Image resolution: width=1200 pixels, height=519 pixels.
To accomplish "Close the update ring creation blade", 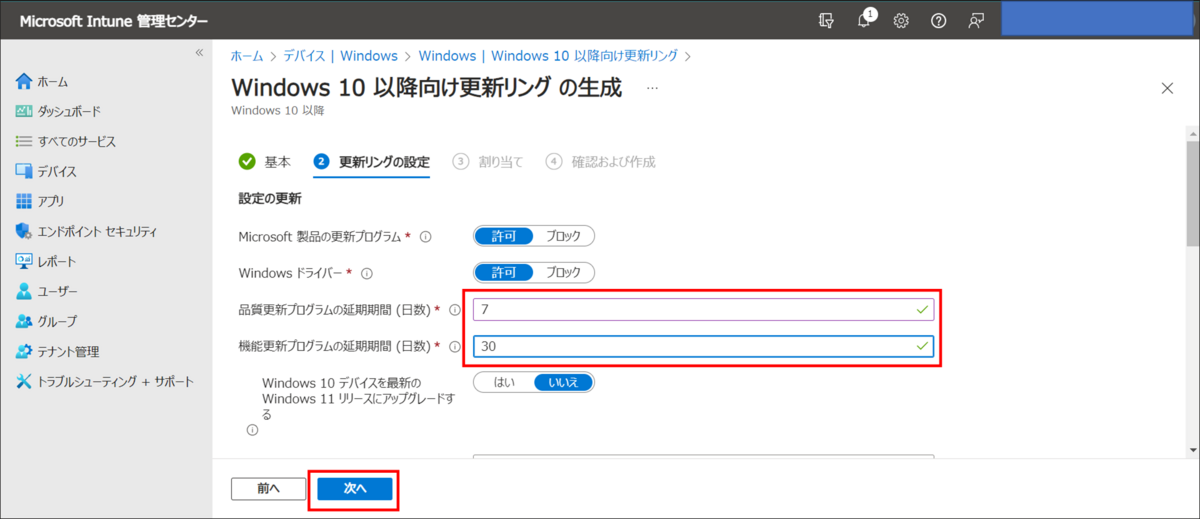I will (x=1167, y=88).
